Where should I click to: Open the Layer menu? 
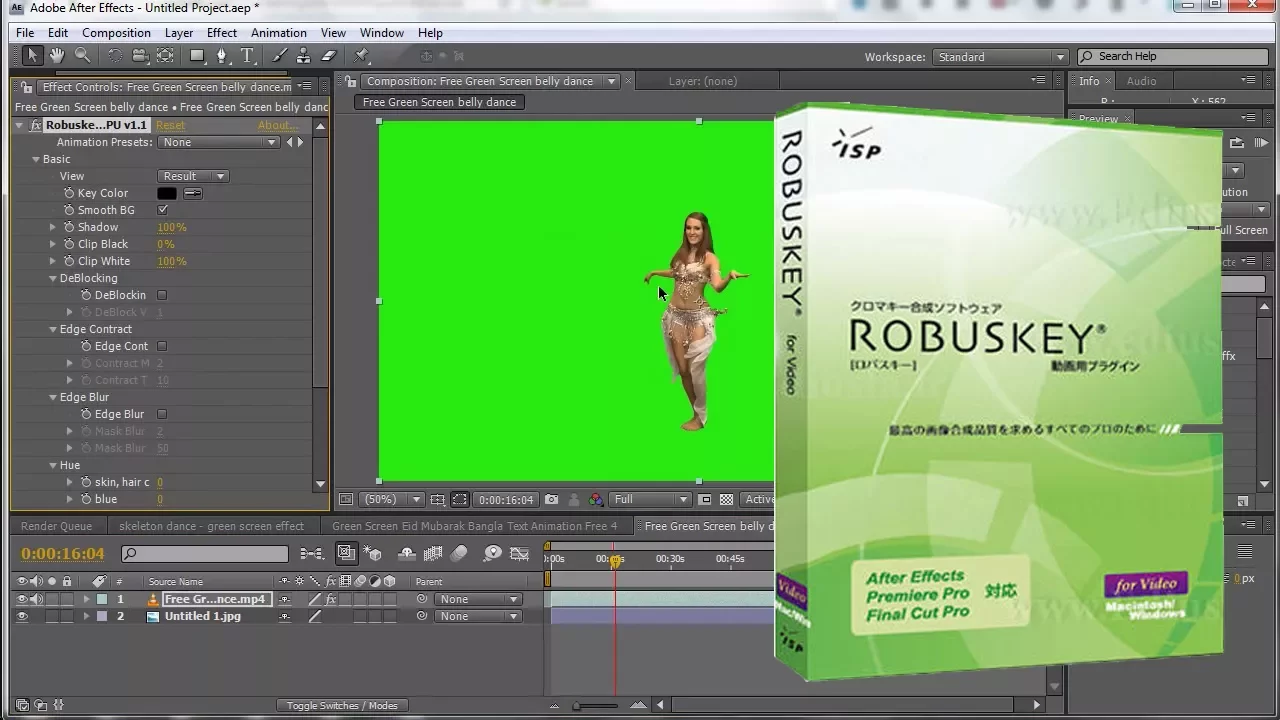pos(179,33)
